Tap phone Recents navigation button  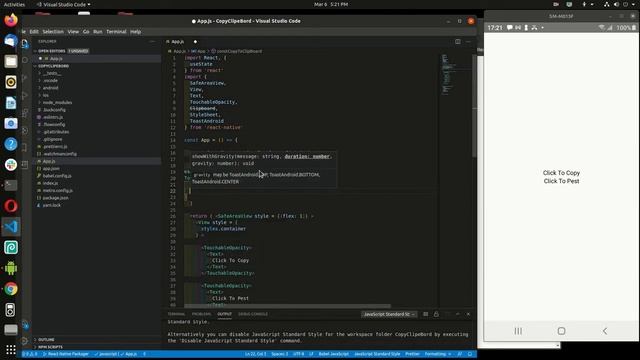pos(518,331)
